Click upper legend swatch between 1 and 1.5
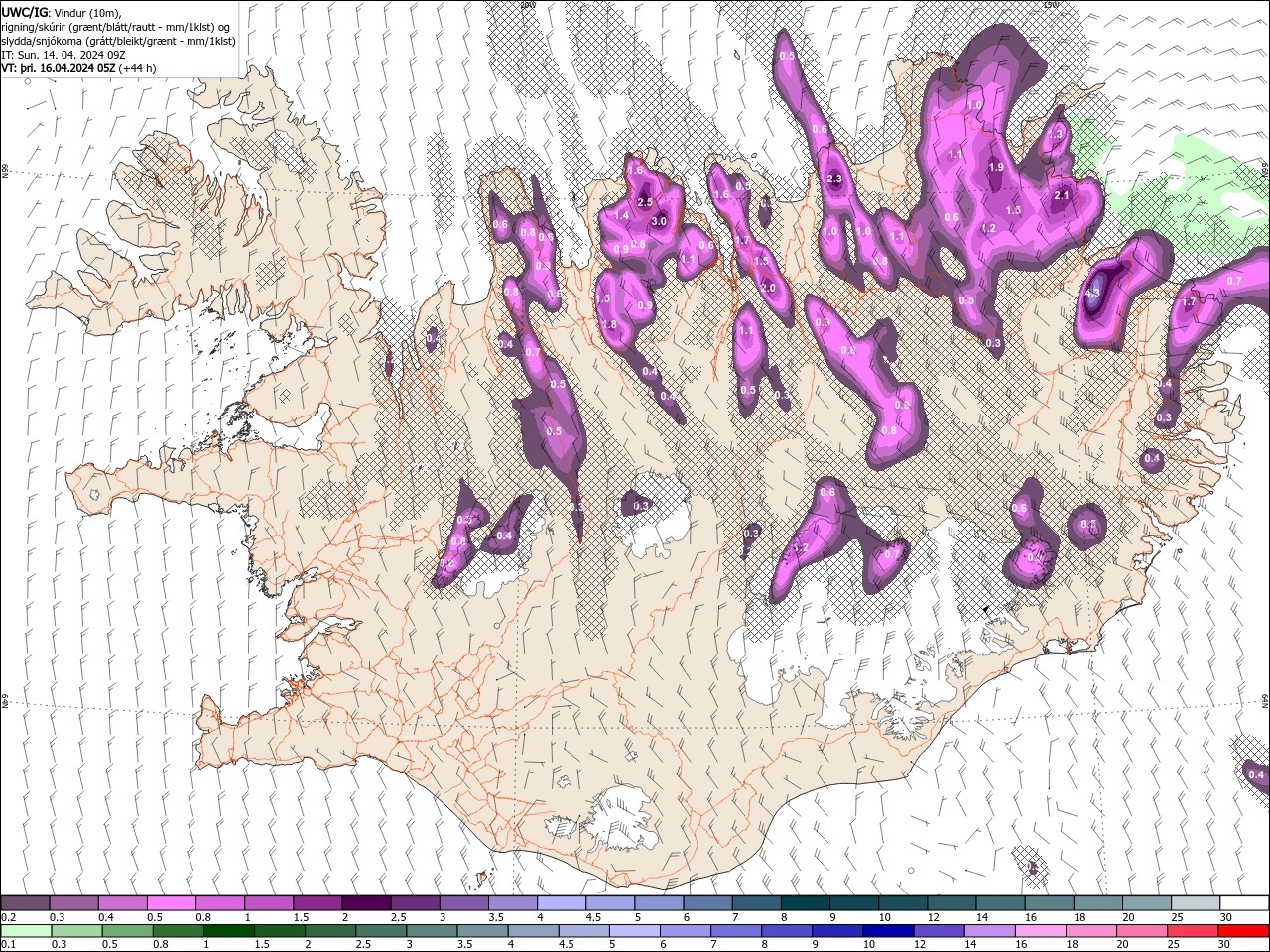Viewport: 1270px width, 952px height. 269,903
